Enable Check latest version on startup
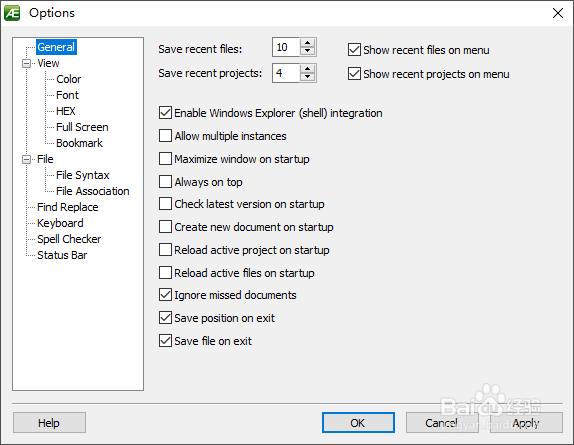 tap(165, 204)
